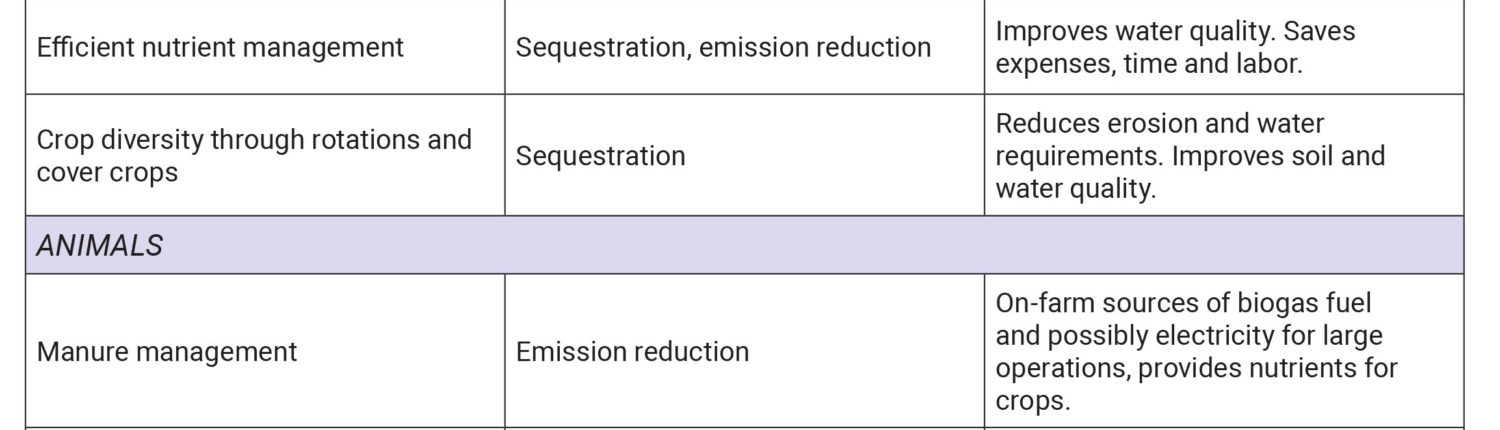
Task: Select the 'Sequestration, emission reduction' cell
Action: [x=723, y=47]
